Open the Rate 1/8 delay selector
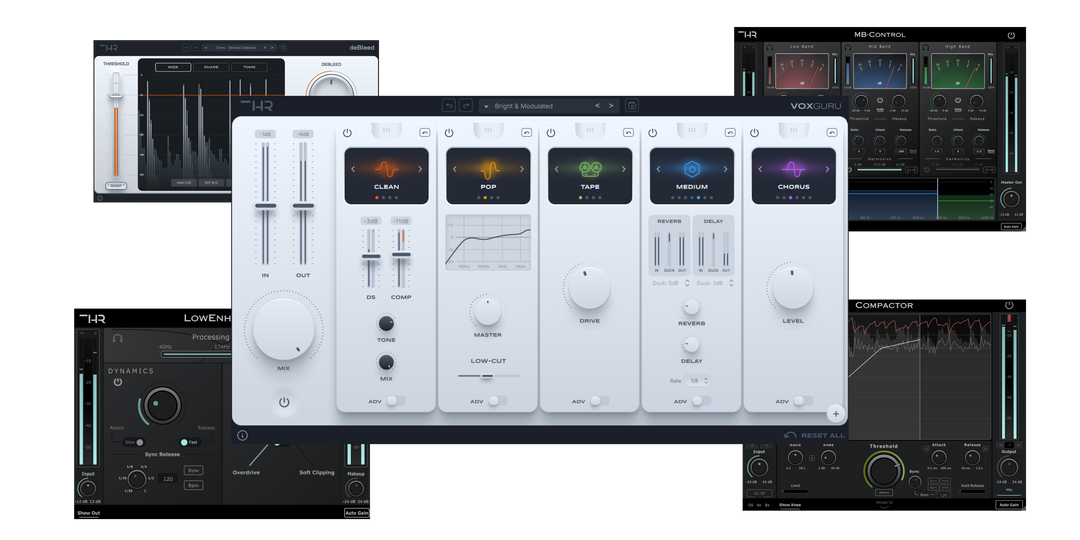The height and width of the screenshot is (540, 1080). (696, 380)
